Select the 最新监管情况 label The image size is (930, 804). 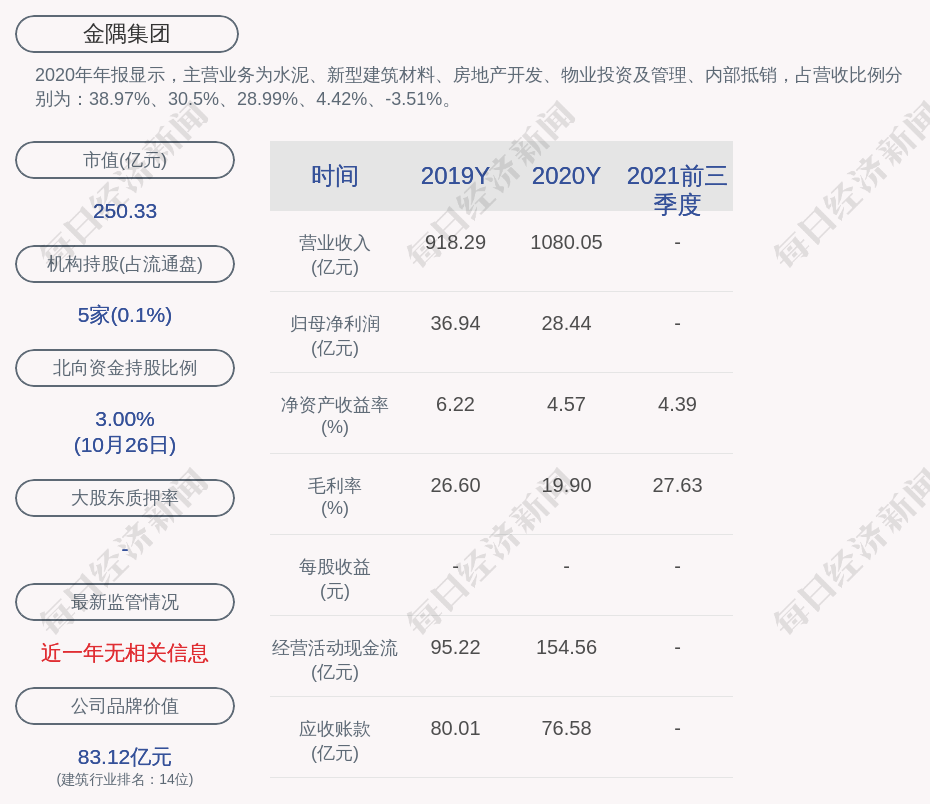(x=125, y=602)
